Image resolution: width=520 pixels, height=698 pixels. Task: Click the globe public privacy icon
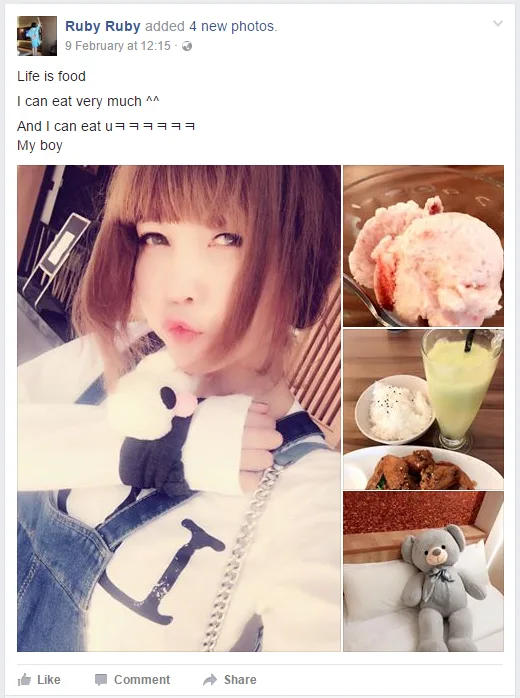coord(187,46)
